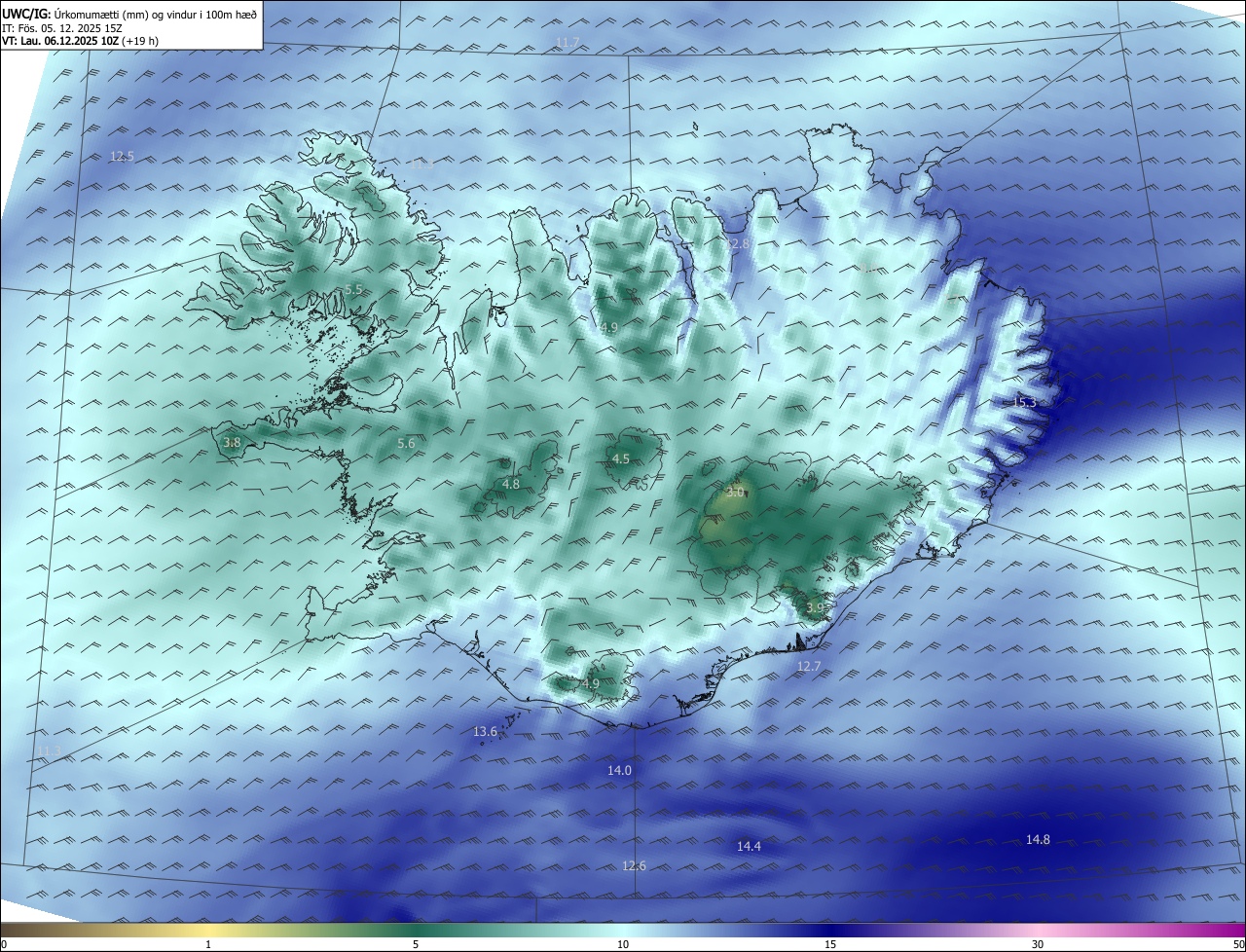Click the 13.6 value label on the map
The height and width of the screenshot is (952, 1246).
(485, 731)
